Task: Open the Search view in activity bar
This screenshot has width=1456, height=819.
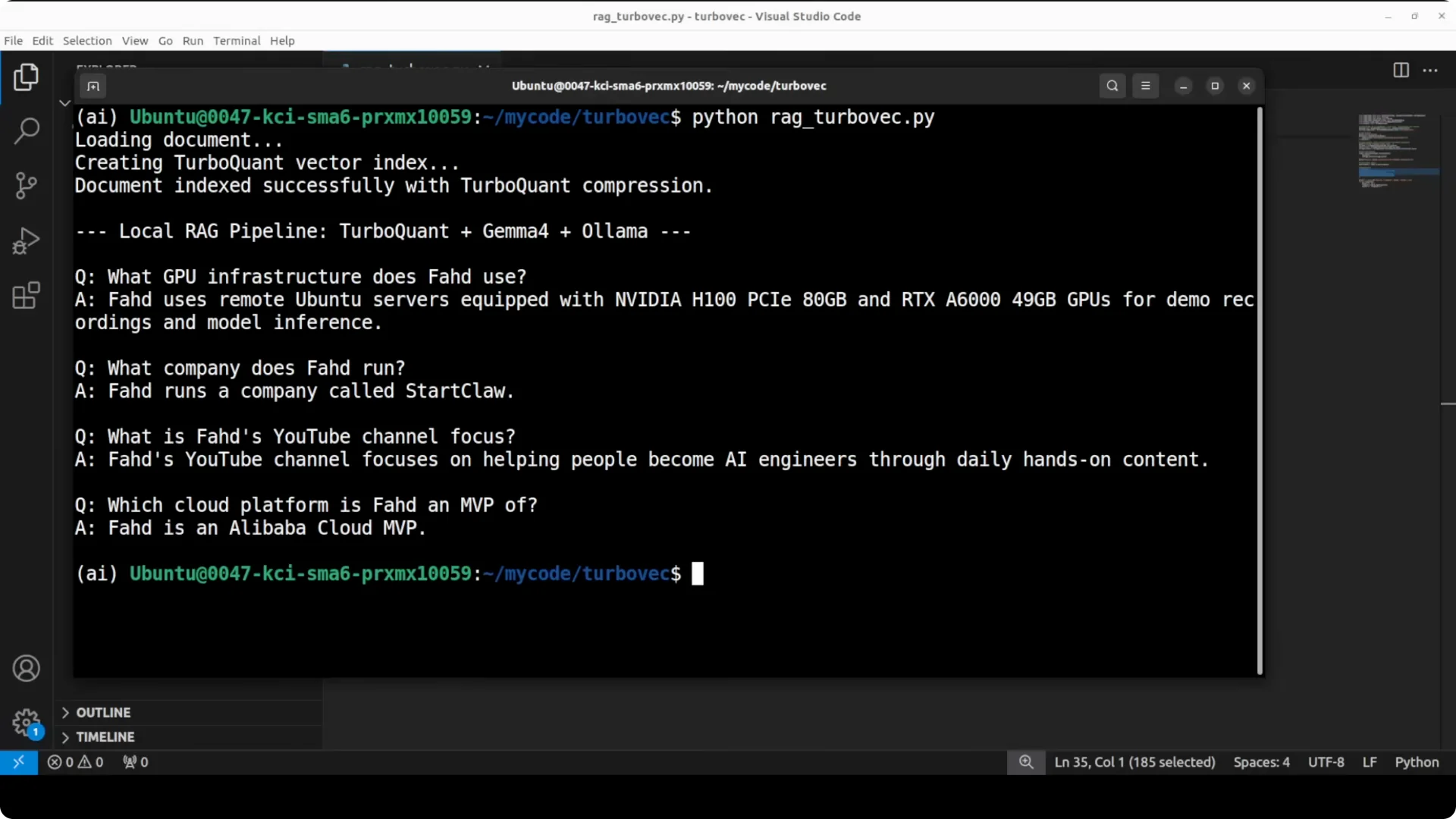Action: coord(26,130)
